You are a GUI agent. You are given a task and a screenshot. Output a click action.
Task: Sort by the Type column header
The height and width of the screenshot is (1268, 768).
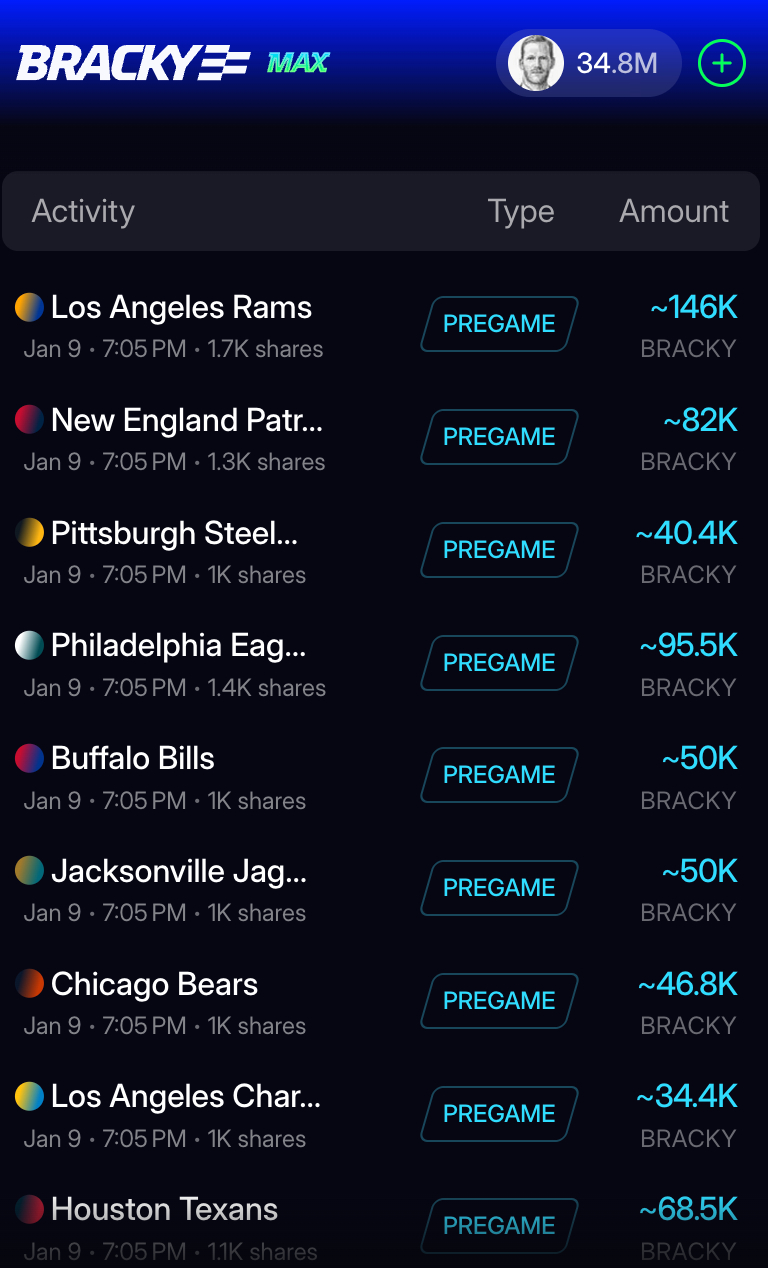(520, 211)
